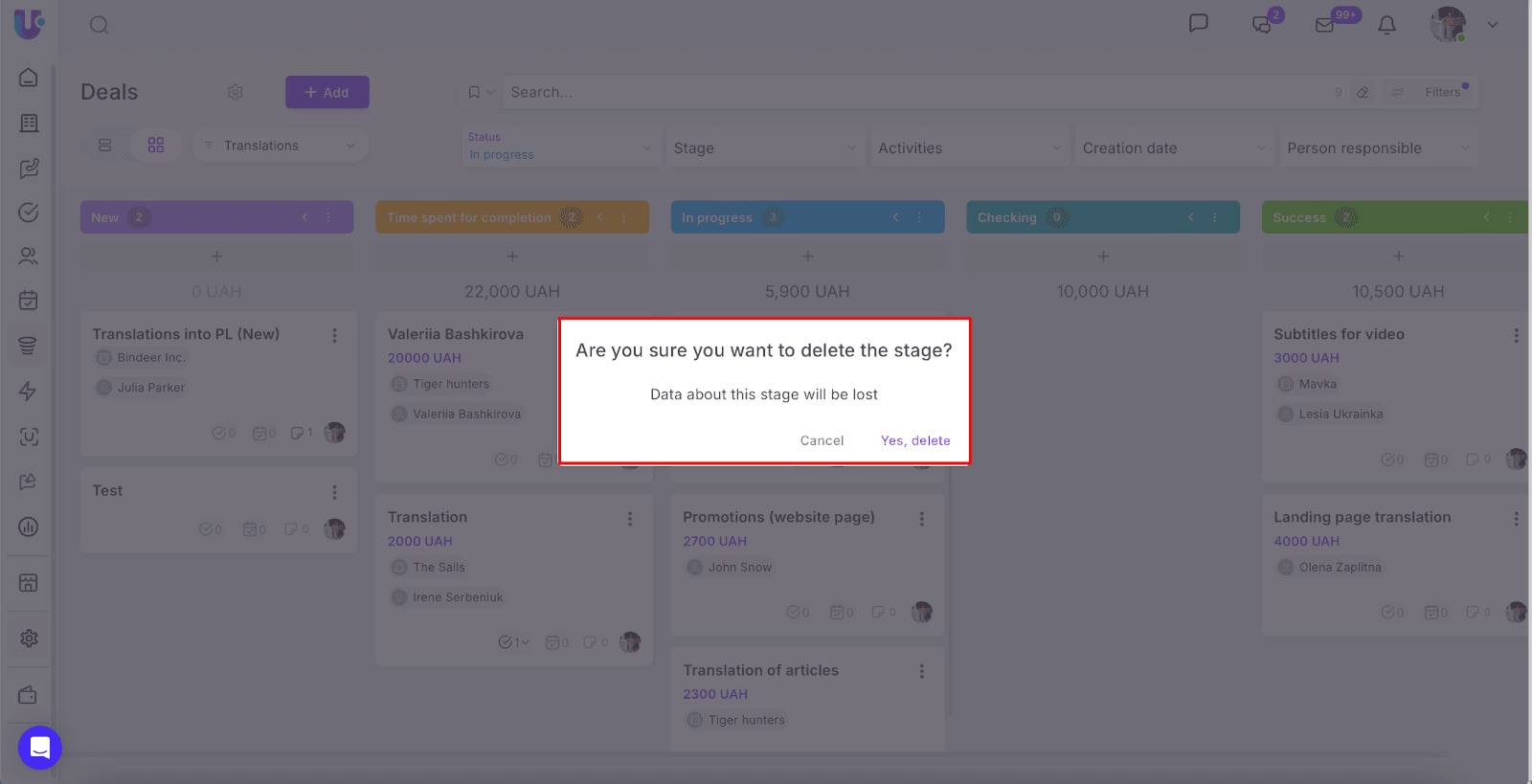Open settings gear in left sidebar
The width and height of the screenshot is (1532, 784).
click(x=29, y=638)
